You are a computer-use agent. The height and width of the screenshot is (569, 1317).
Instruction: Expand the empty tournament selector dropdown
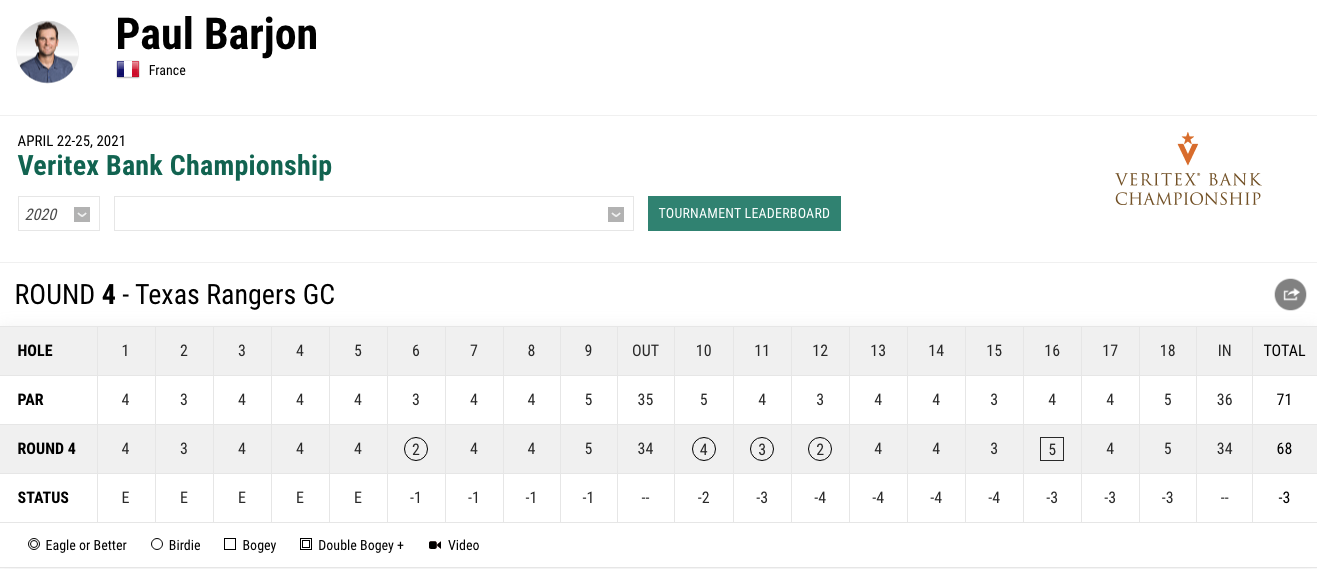pos(373,214)
